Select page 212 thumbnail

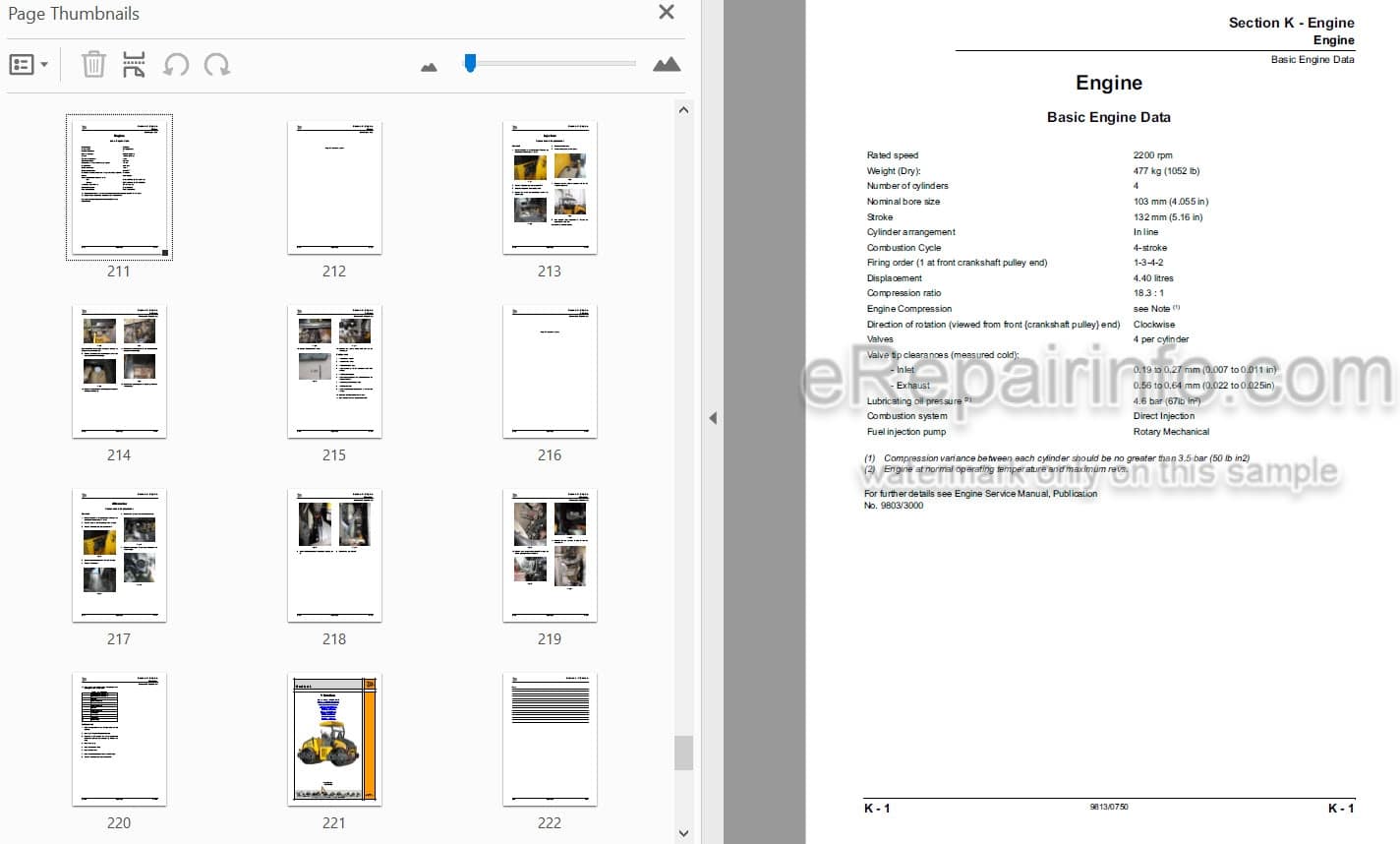pos(334,187)
